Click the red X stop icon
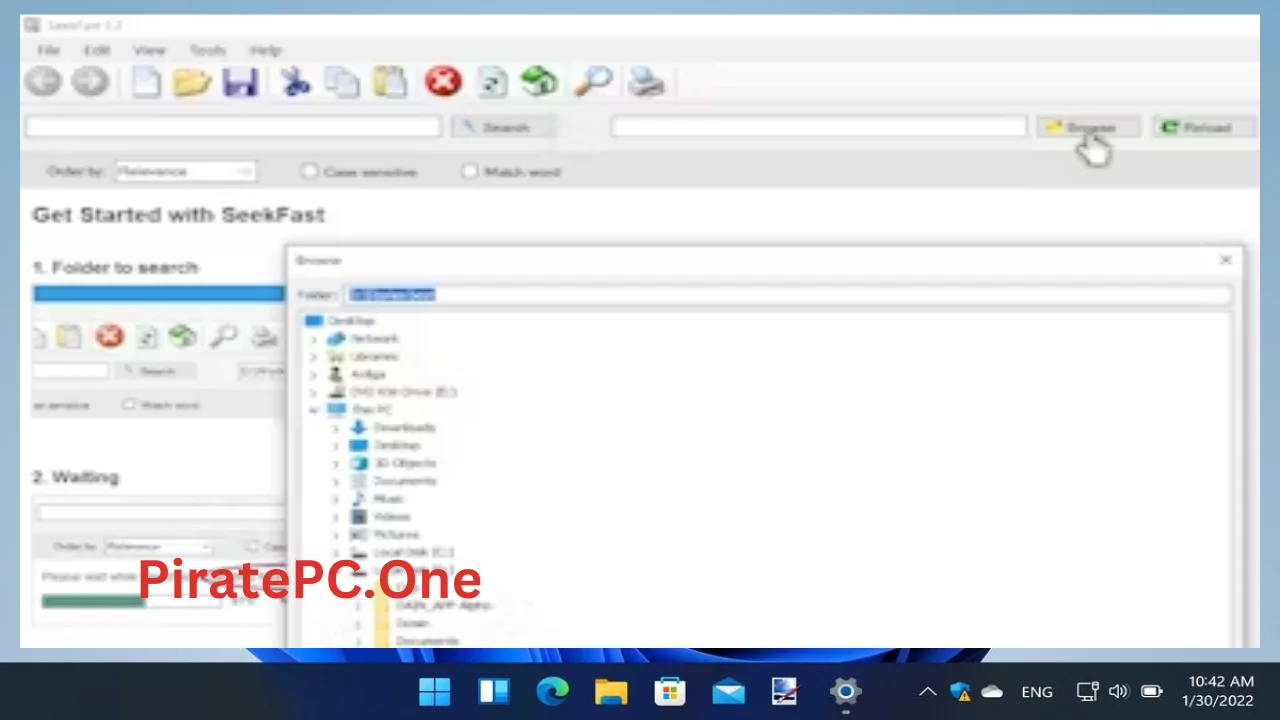The width and height of the screenshot is (1280, 720). click(x=443, y=82)
